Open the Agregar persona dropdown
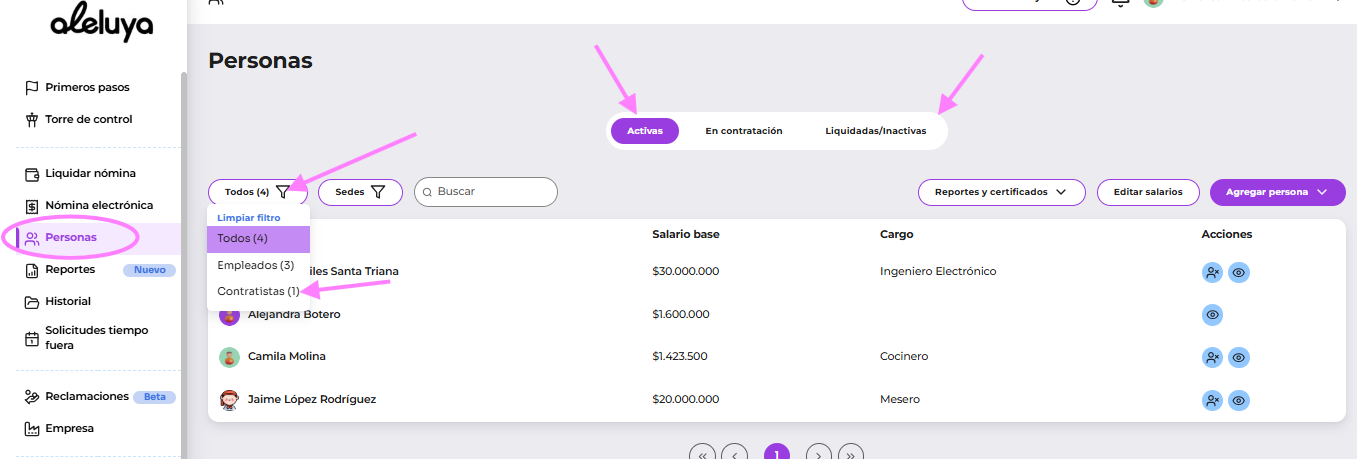The width and height of the screenshot is (1357, 459). click(x=1277, y=192)
